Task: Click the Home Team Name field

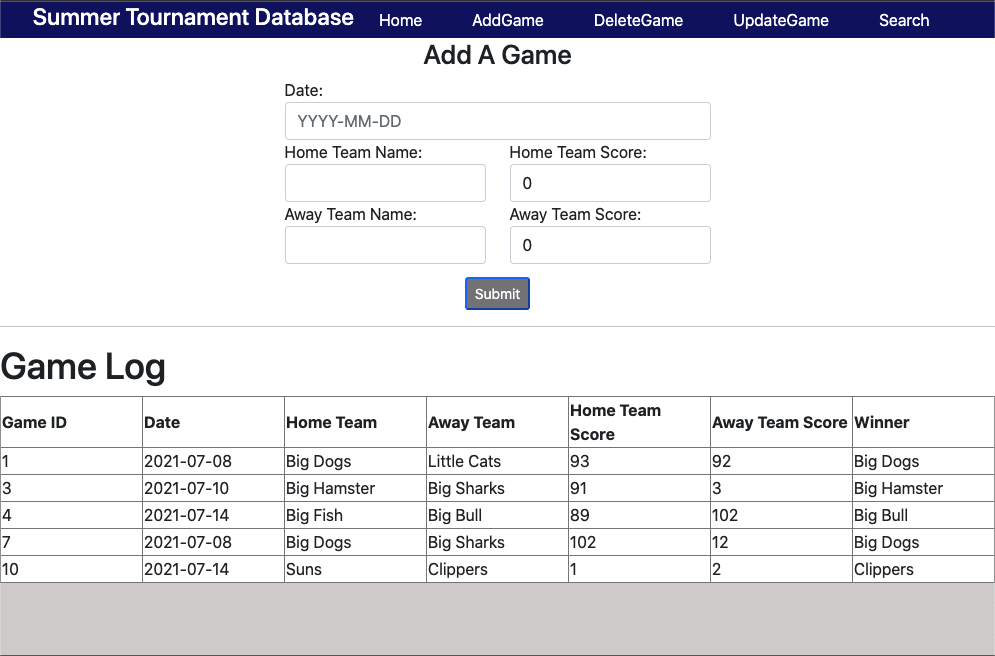Action: 385,183
